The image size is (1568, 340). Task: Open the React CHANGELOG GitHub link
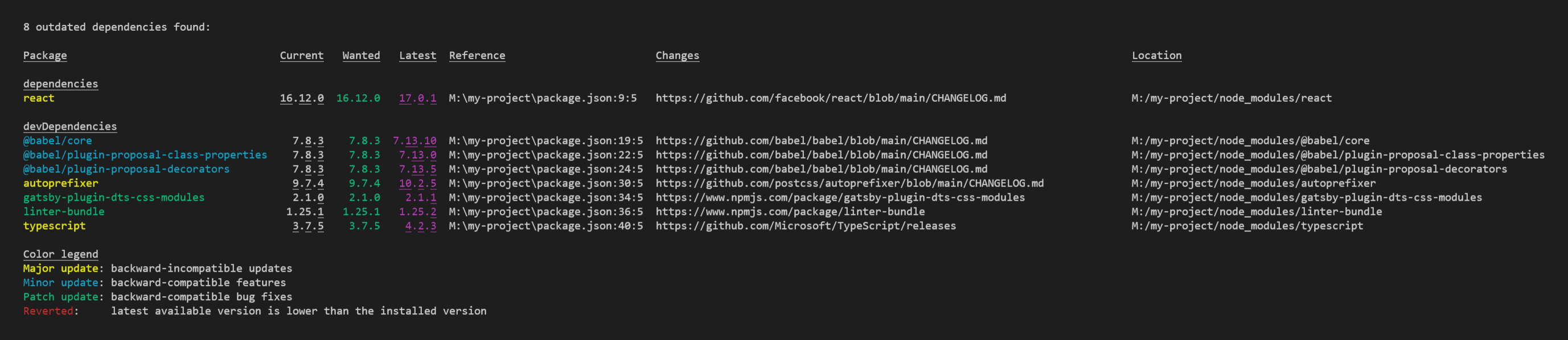click(830, 98)
